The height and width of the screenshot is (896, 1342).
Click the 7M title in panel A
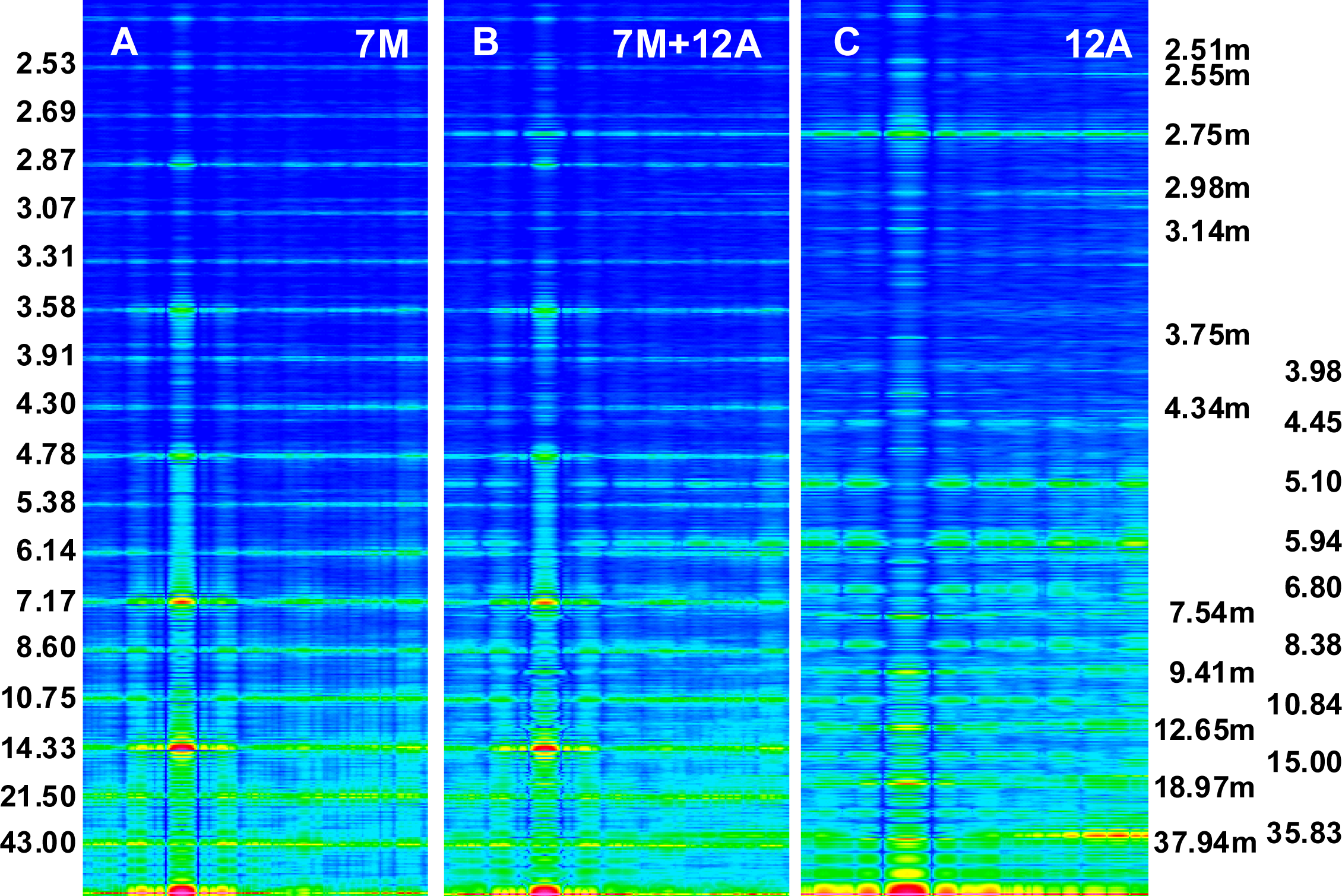pyautogui.click(x=382, y=45)
